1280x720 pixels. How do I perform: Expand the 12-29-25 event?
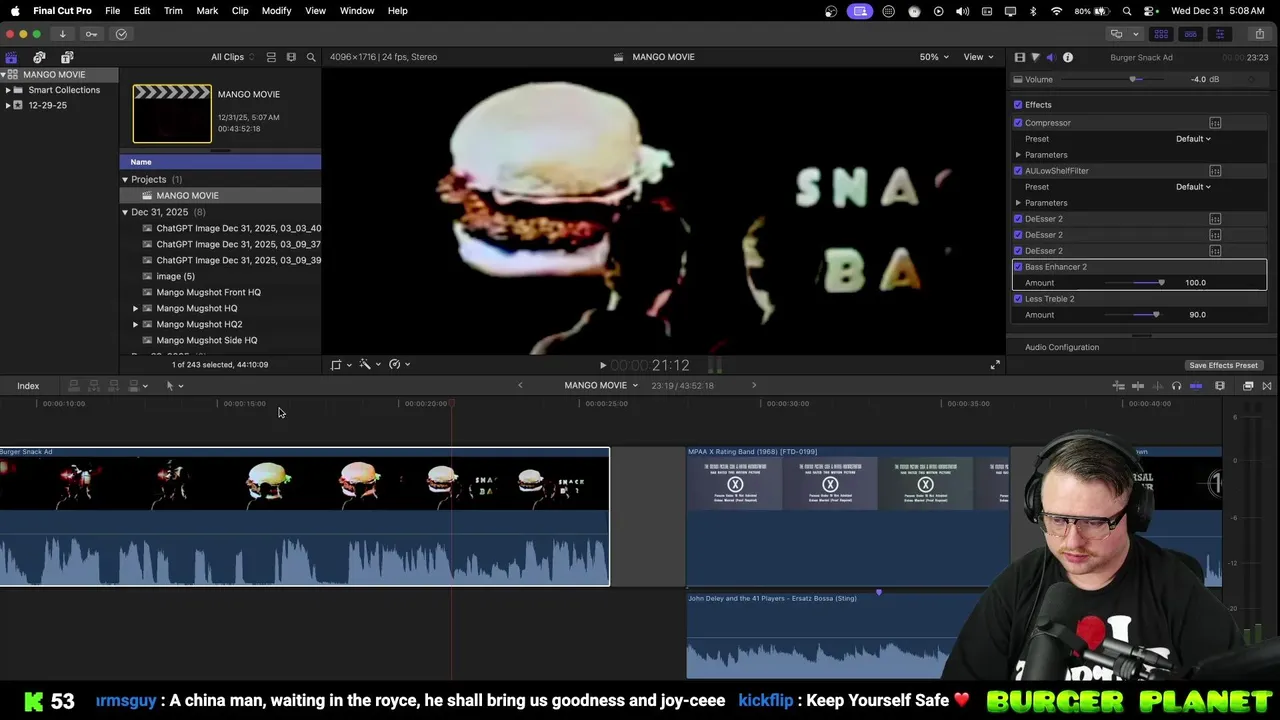pos(8,105)
